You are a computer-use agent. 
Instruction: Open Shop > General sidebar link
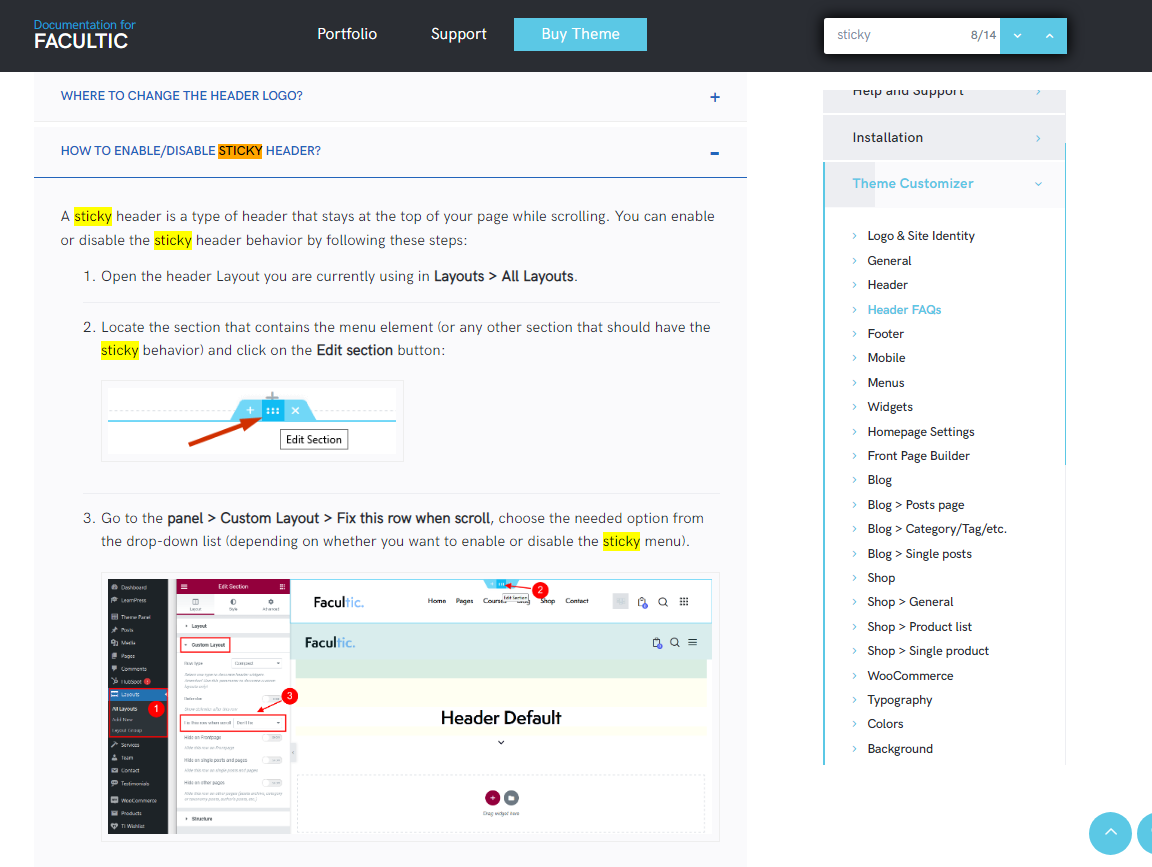[x=910, y=602]
